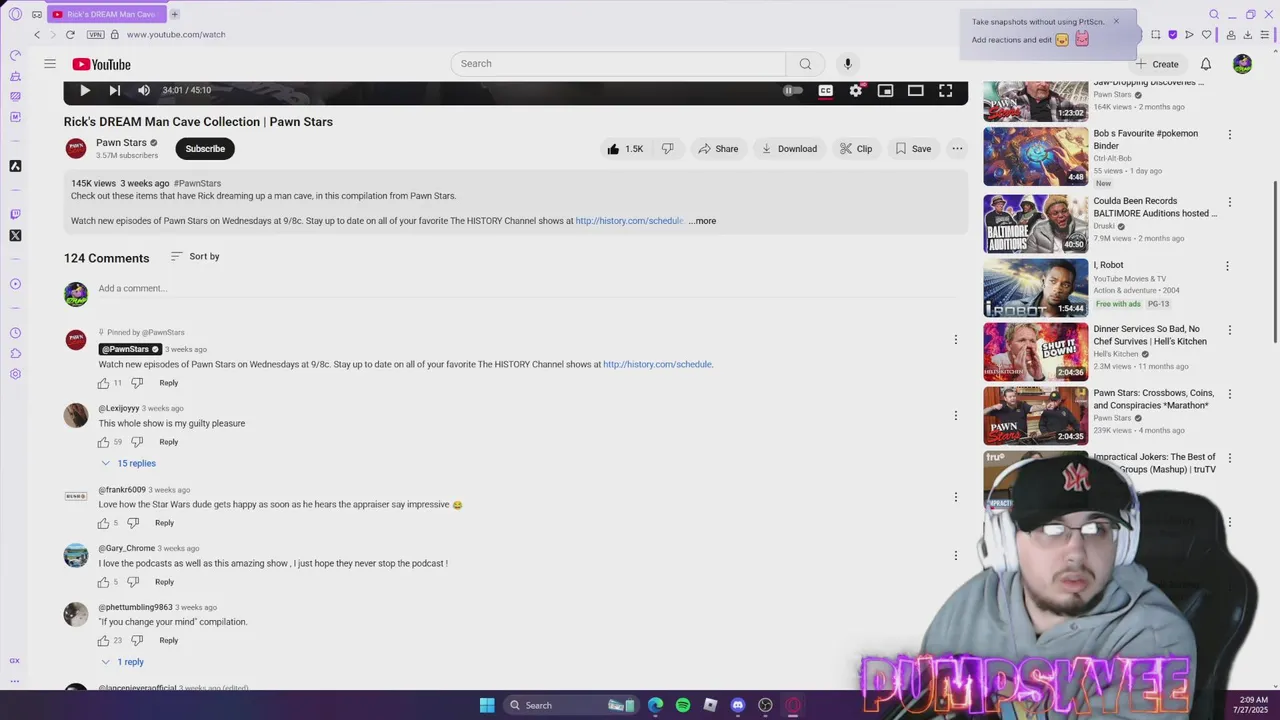The height and width of the screenshot is (720, 1280).
Task: Open Sort by comments dropdown
Action: pyautogui.click(x=195, y=257)
